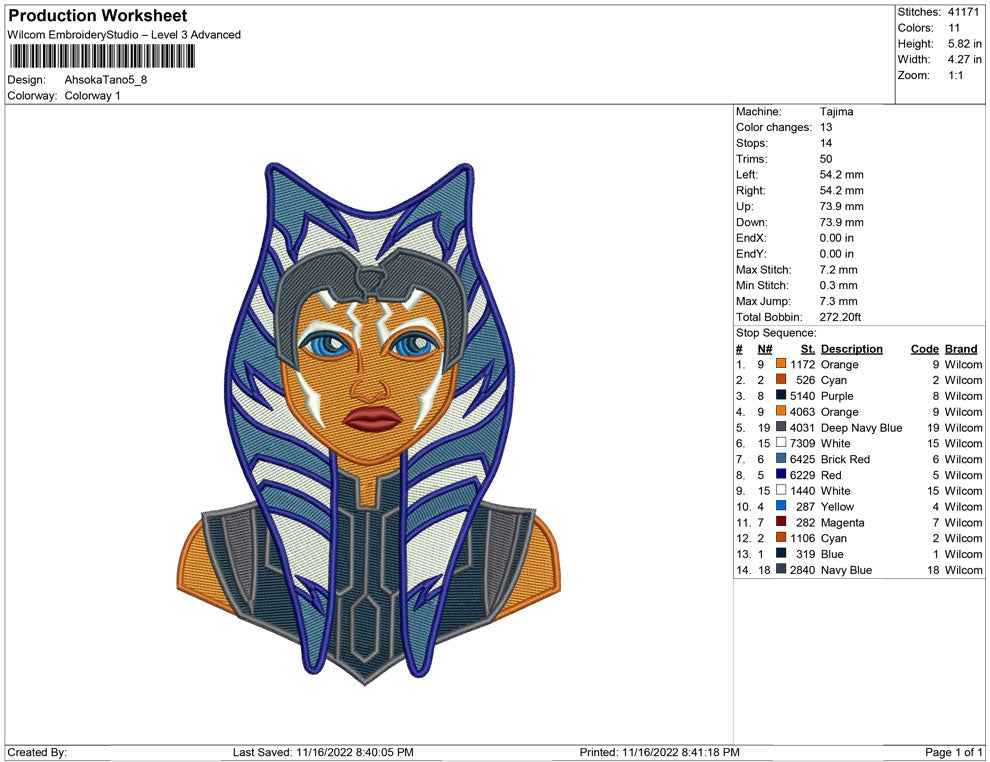Select the swatch beside 4063 Orange
The width and height of the screenshot is (990, 762).
click(x=781, y=411)
